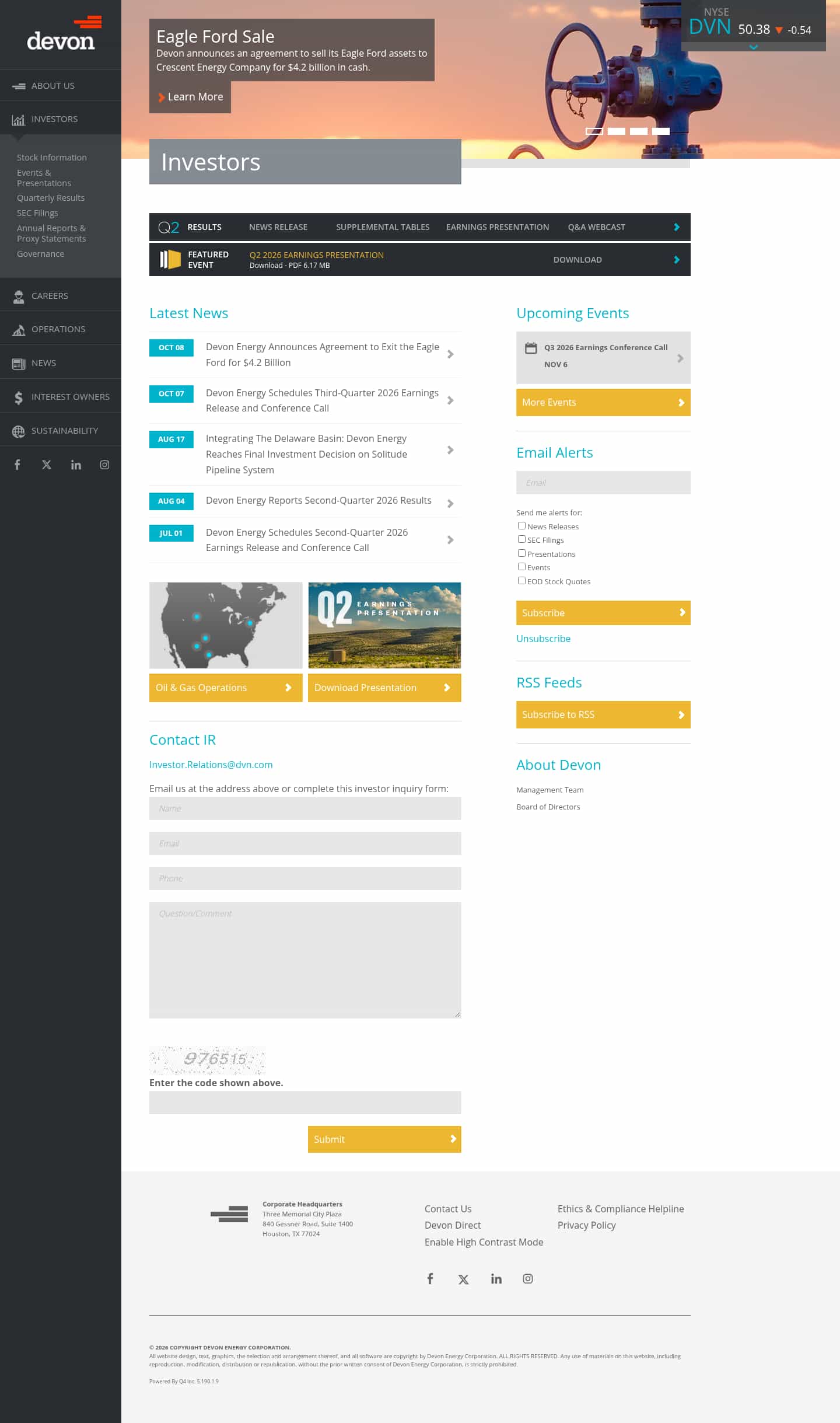This screenshot has width=840, height=1423.
Task: Check the News Releases alert box
Action: point(521,526)
